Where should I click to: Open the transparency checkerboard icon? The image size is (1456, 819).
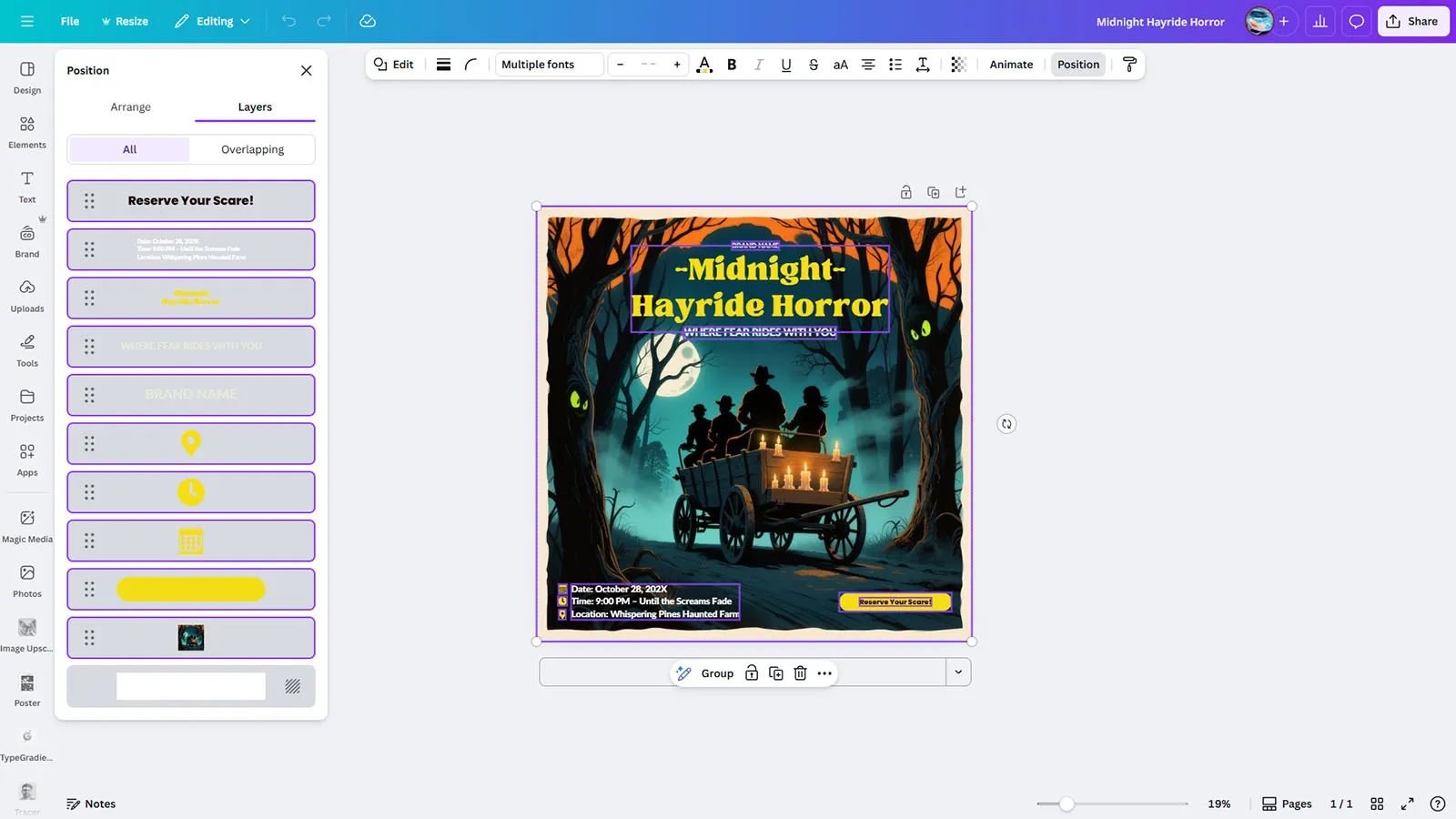(x=958, y=65)
